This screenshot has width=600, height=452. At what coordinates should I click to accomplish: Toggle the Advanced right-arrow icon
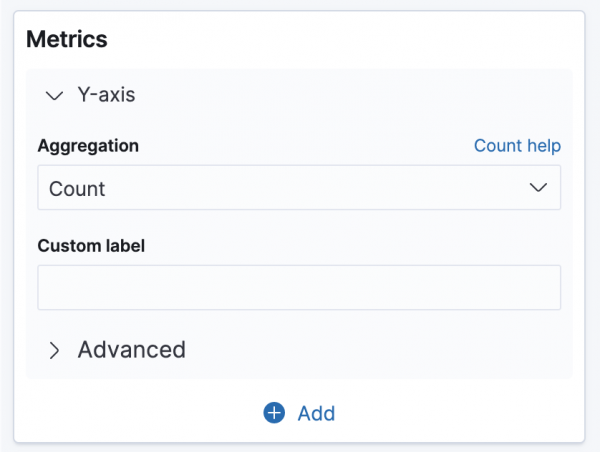(x=54, y=350)
